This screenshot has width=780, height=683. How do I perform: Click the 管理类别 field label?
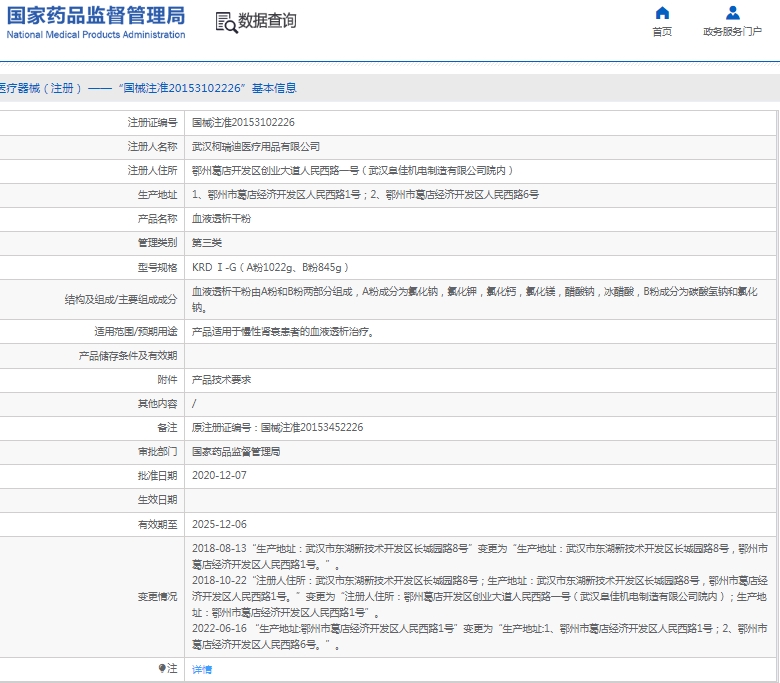(x=157, y=243)
